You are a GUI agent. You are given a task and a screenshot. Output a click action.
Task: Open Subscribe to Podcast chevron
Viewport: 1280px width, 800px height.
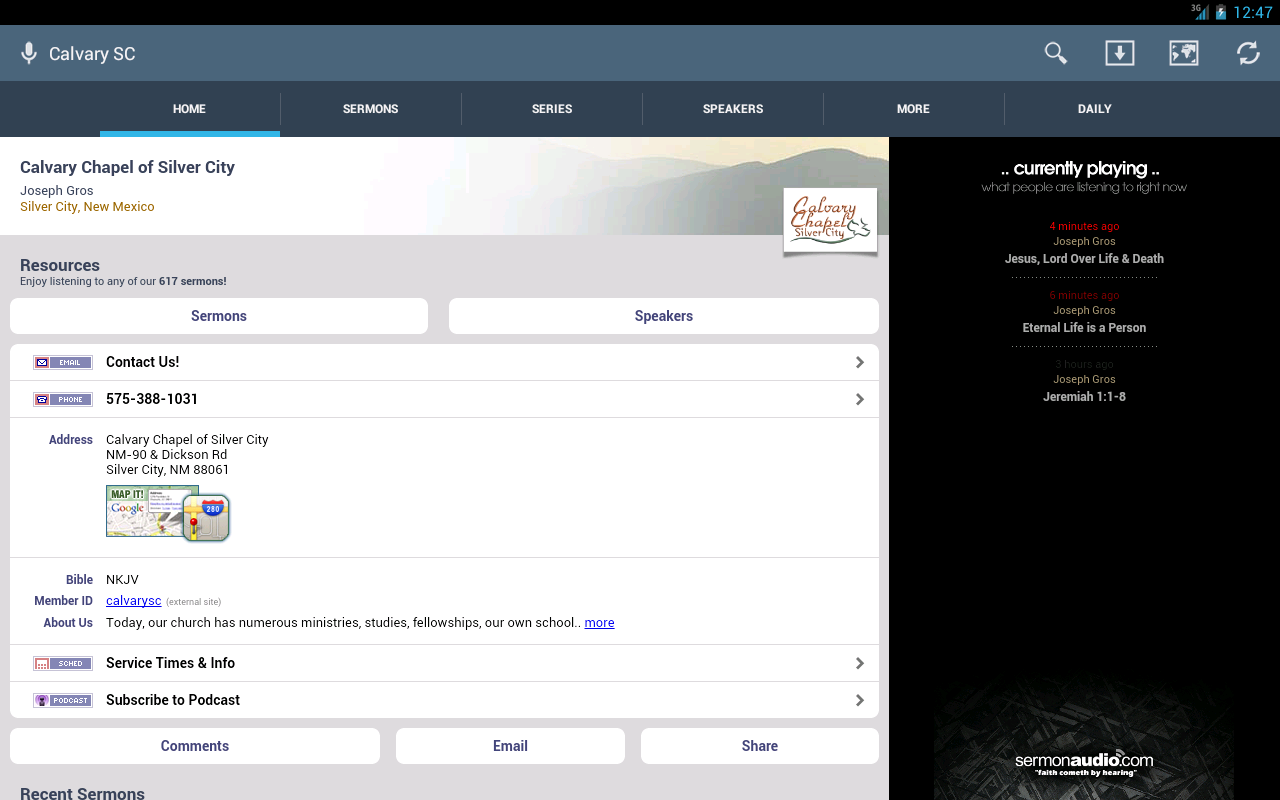pyautogui.click(x=860, y=700)
